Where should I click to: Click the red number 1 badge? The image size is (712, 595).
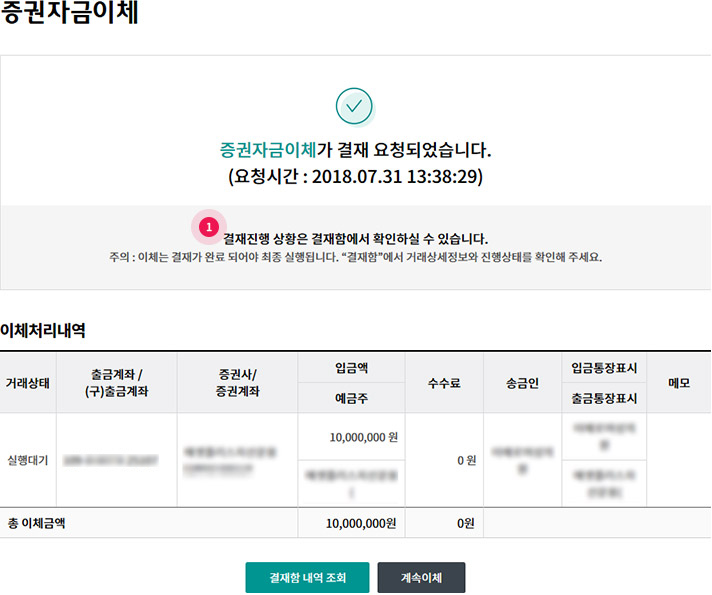point(208,227)
